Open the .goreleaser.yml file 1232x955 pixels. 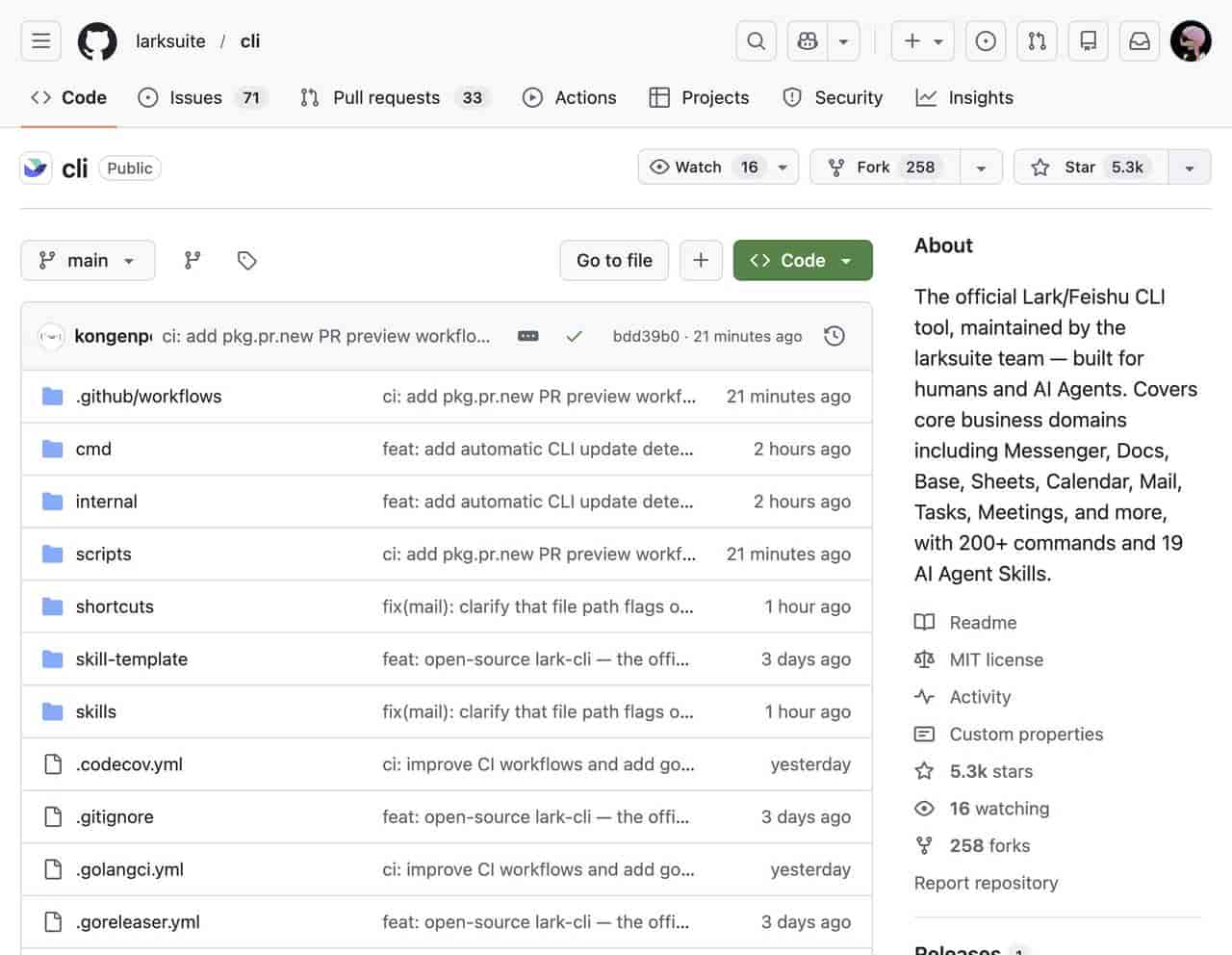(138, 921)
